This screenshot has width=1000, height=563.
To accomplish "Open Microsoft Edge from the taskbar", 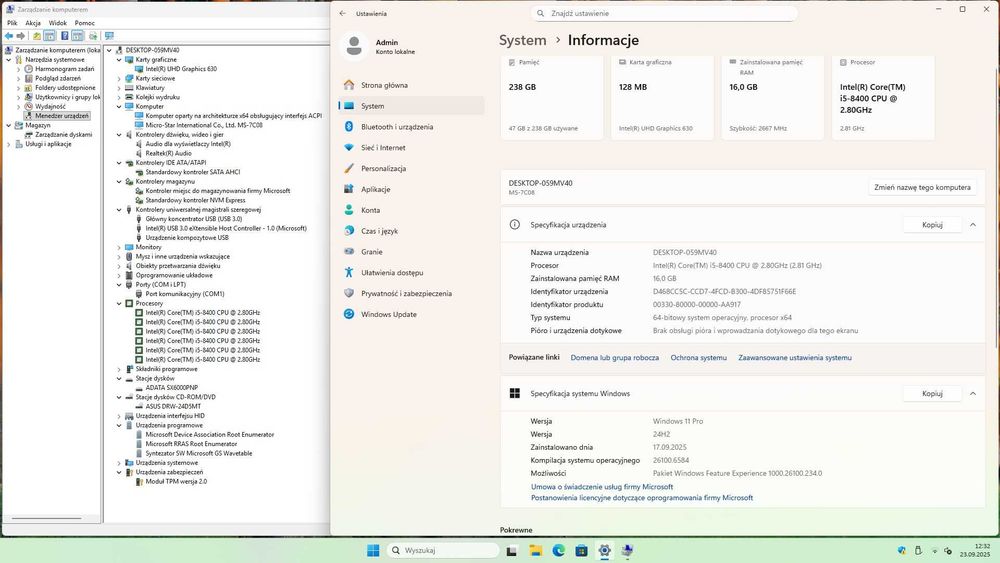I will [558, 551].
